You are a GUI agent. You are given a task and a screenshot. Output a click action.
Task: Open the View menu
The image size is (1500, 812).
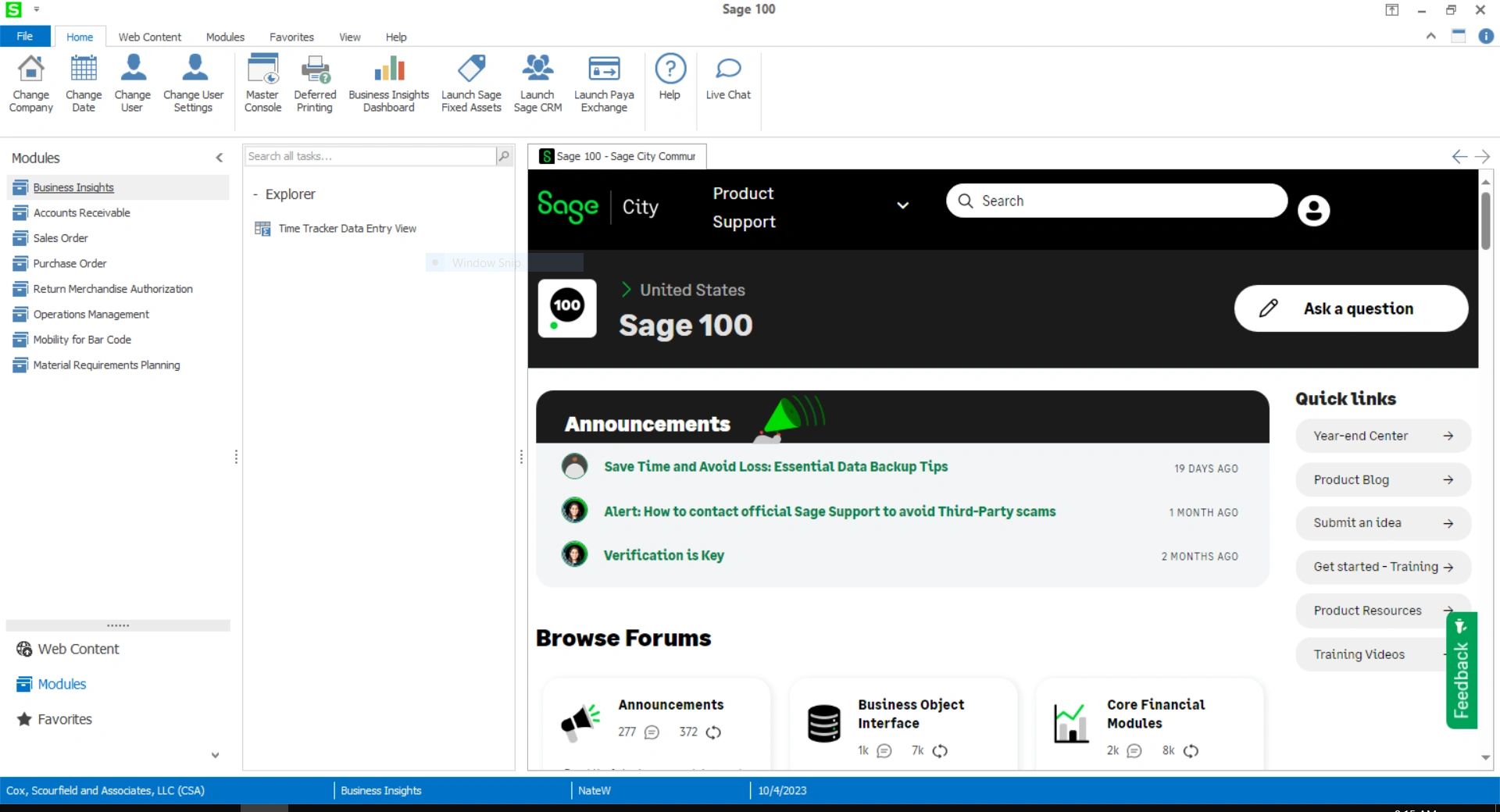[x=349, y=37]
